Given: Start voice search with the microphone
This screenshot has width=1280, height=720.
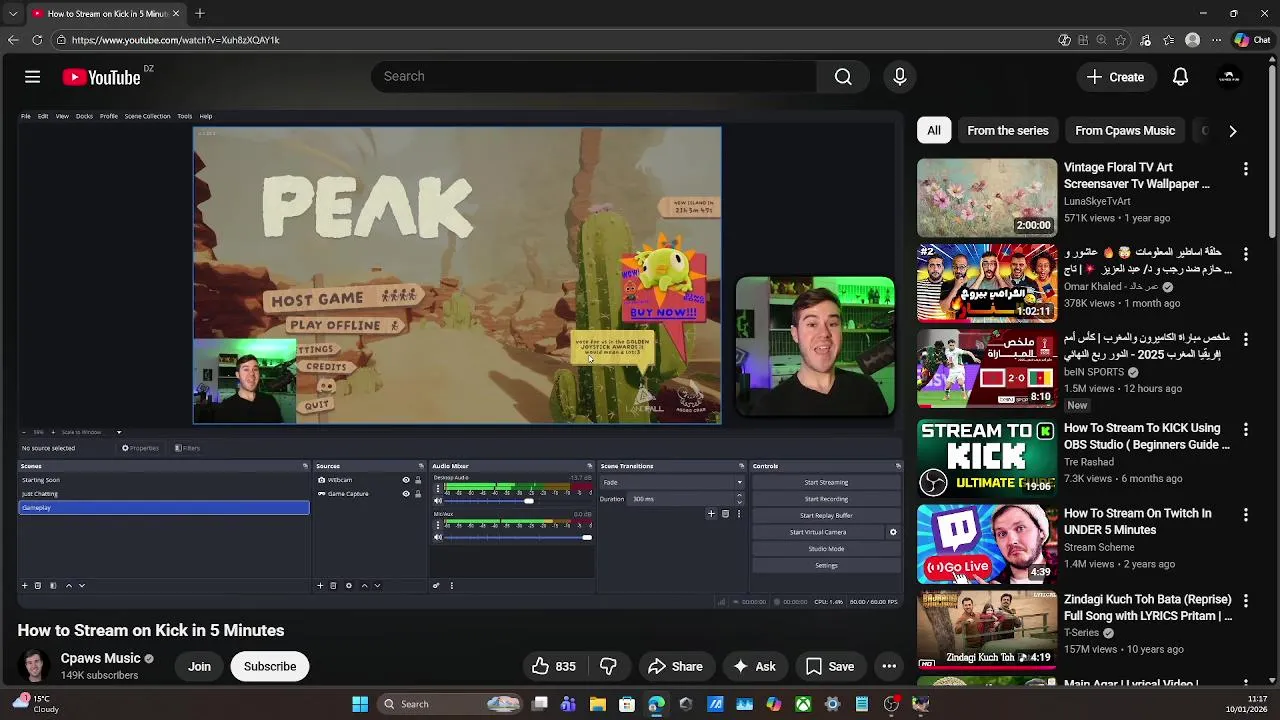Looking at the screenshot, I should (x=899, y=77).
